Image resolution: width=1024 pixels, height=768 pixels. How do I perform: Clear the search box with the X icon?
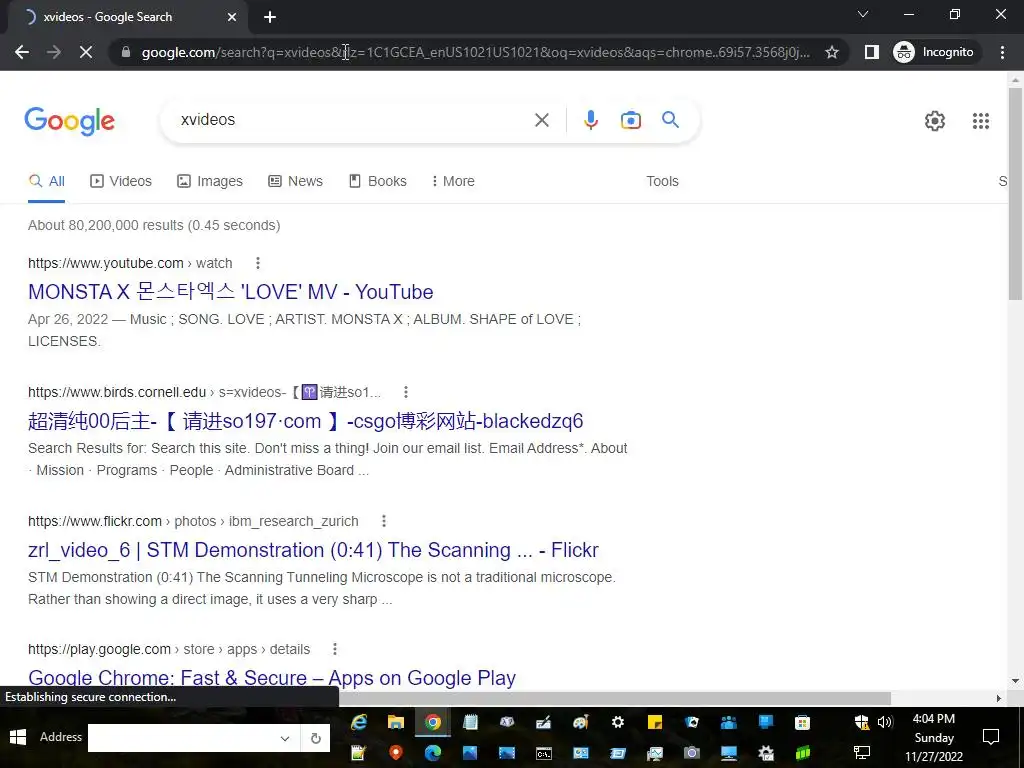pyautogui.click(x=541, y=120)
